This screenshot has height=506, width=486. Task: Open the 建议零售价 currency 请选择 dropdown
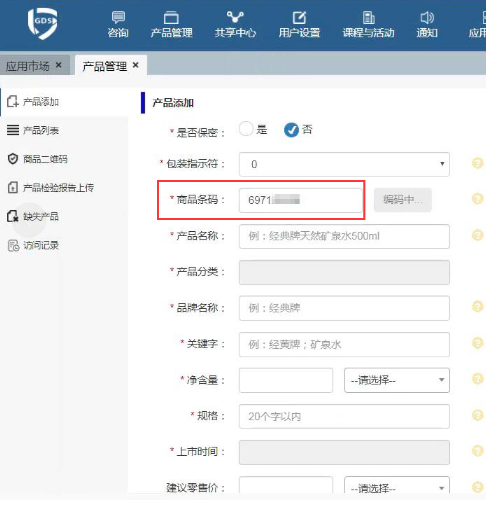(397, 485)
